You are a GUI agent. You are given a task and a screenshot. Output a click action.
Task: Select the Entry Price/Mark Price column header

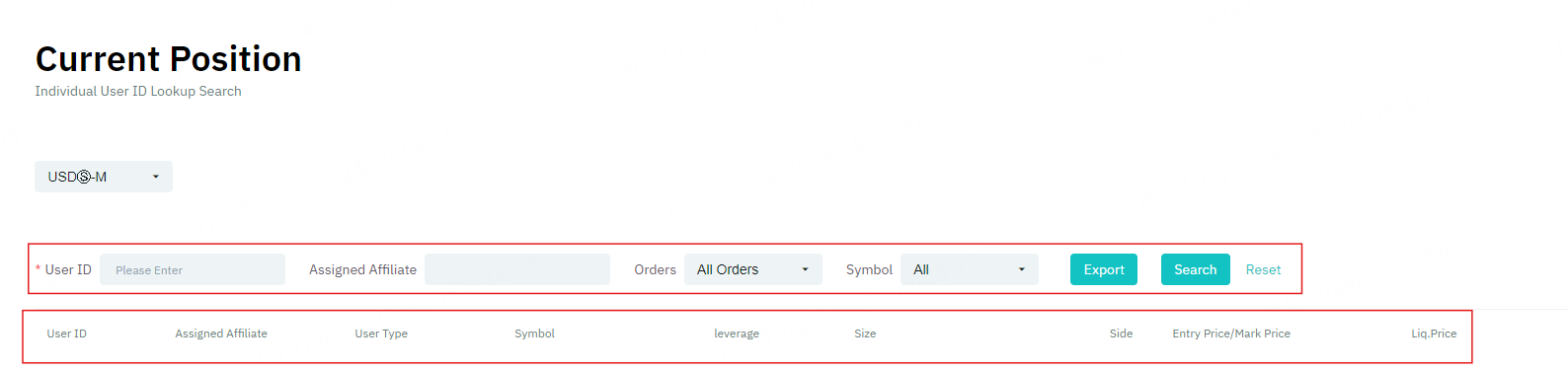tap(1231, 334)
